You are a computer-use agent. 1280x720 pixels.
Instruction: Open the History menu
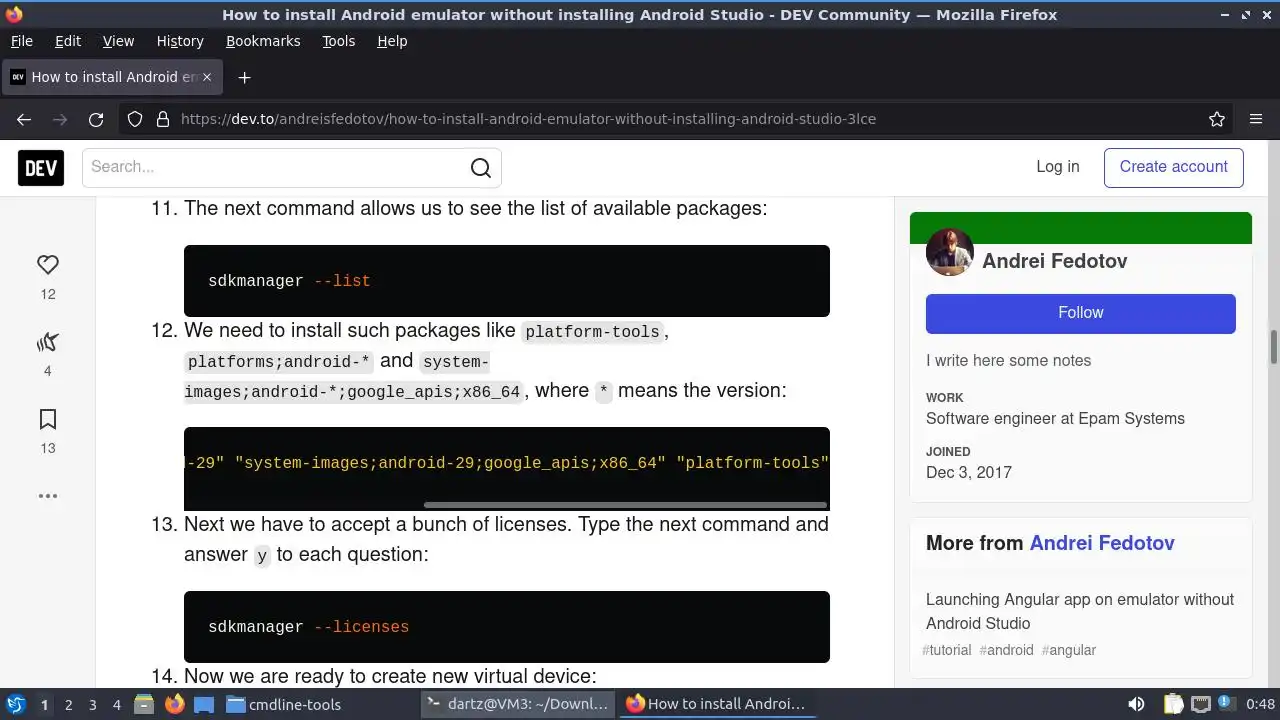pos(180,41)
